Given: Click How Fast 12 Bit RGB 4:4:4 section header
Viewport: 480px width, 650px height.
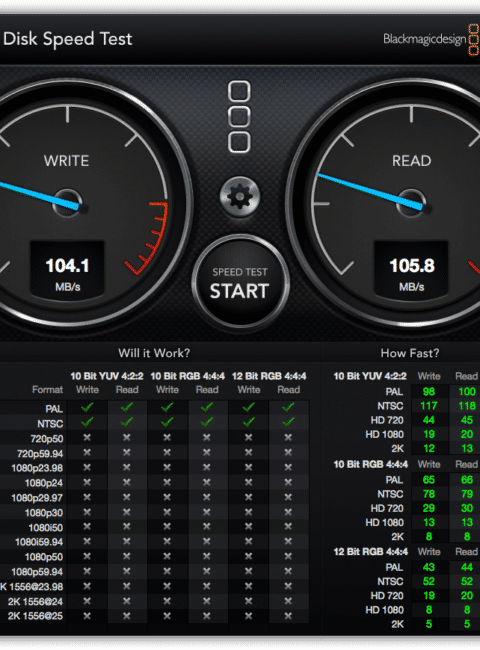Looking at the screenshot, I should pyautogui.click(x=371, y=552).
